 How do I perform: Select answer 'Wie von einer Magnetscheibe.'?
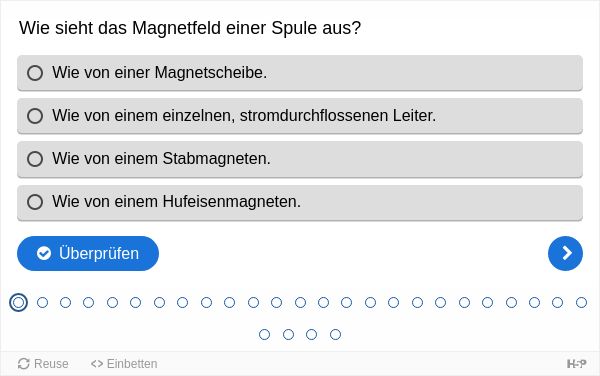300,73
